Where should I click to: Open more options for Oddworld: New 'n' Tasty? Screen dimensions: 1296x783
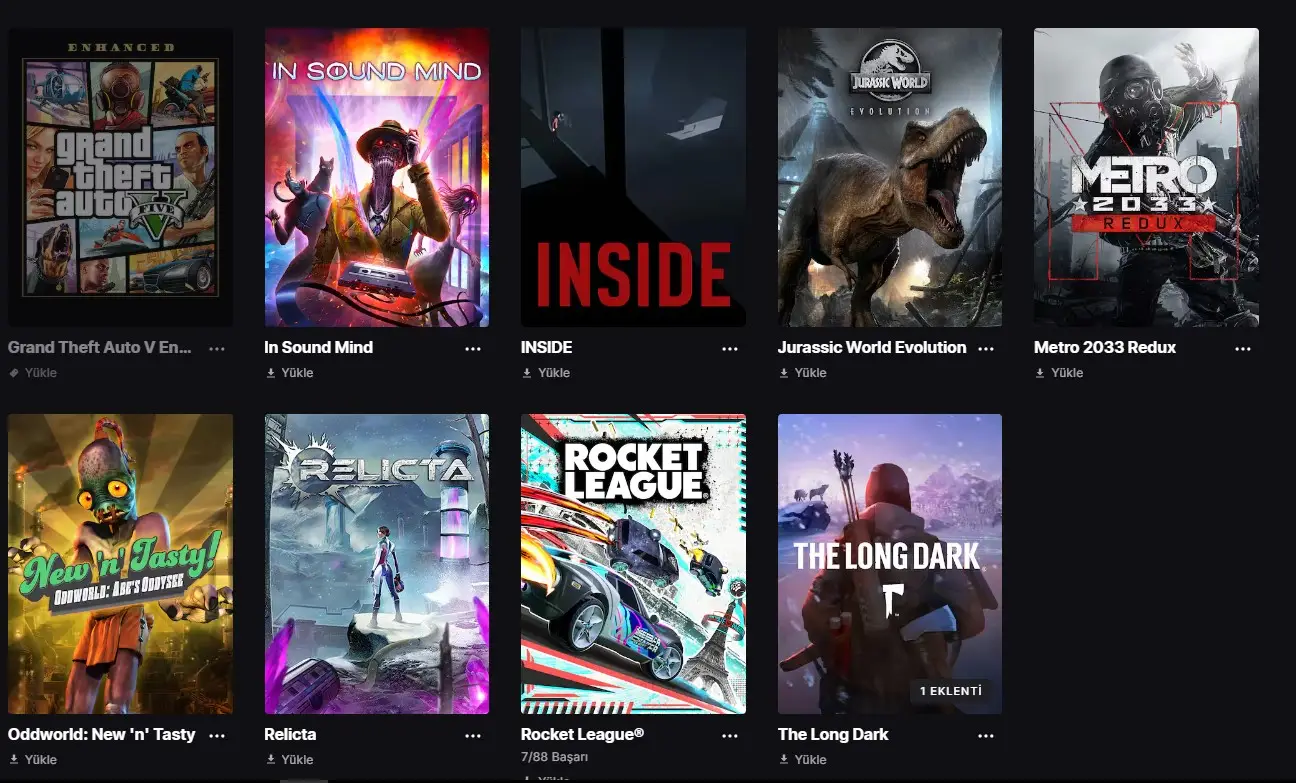pos(217,735)
